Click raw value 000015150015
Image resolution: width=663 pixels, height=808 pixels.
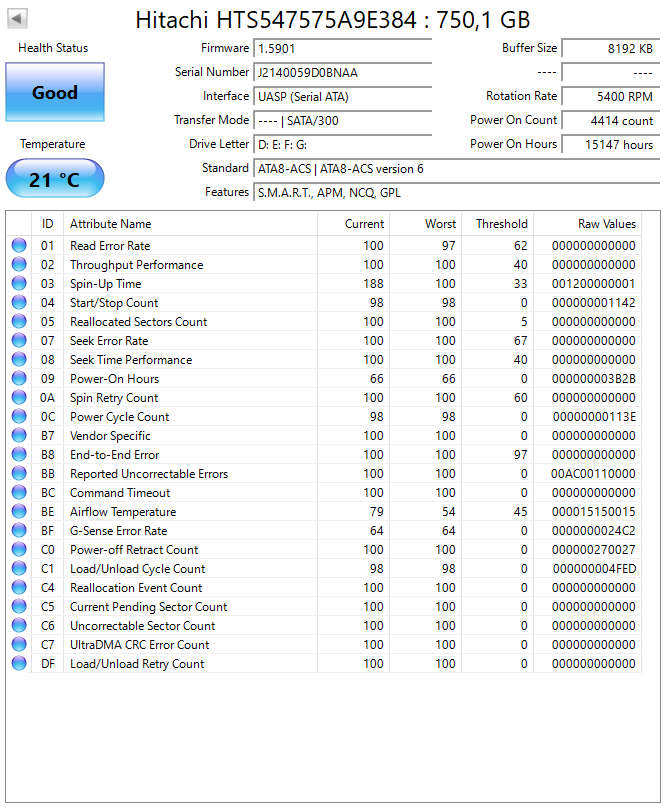pyautogui.click(x=593, y=512)
